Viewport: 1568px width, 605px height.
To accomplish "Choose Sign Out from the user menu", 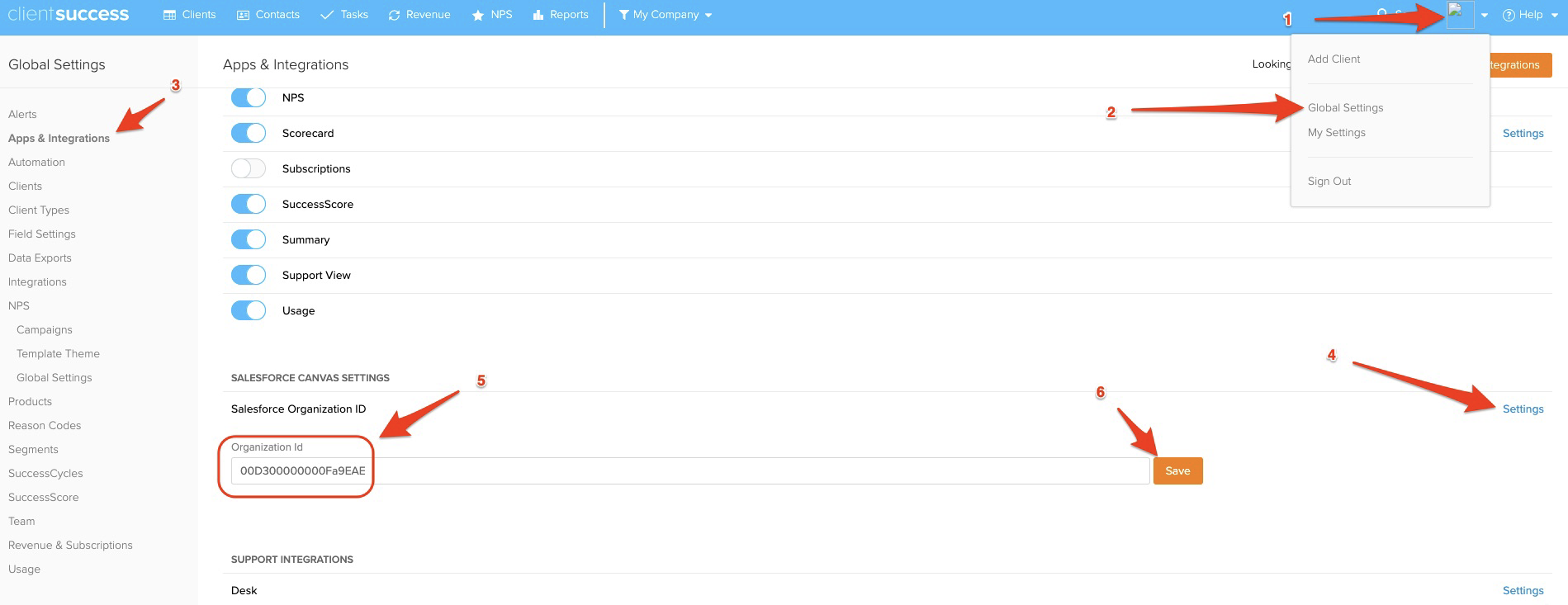I will point(1329,181).
